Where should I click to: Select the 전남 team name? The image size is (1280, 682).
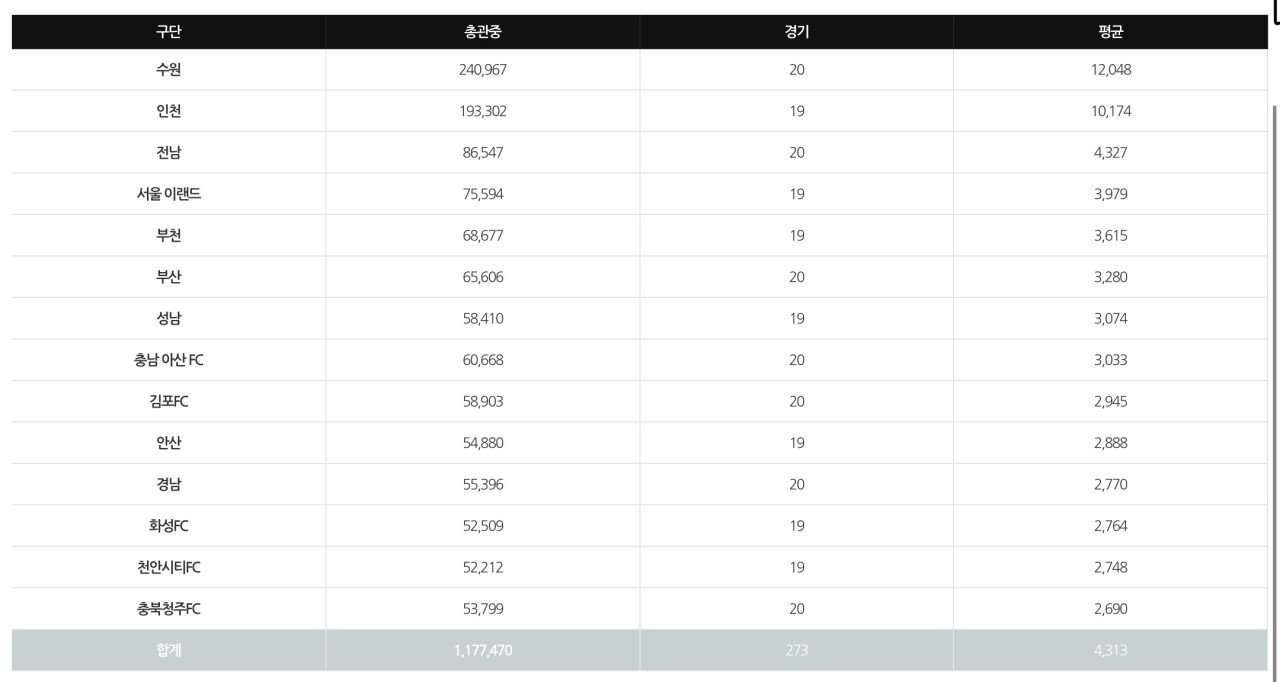point(168,153)
